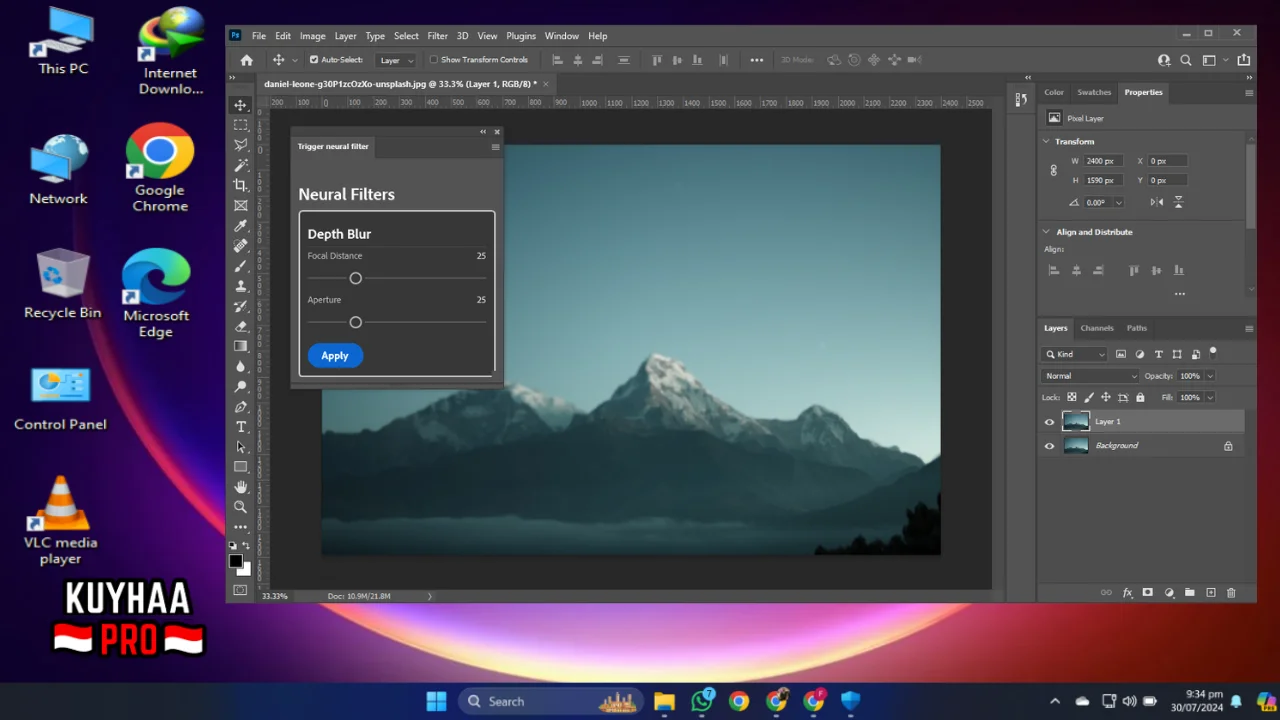Image resolution: width=1280 pixels, height=720 pixels.
Task: Toggle Lock all padlock in the Lock row
Action: tap(1140, 397)
